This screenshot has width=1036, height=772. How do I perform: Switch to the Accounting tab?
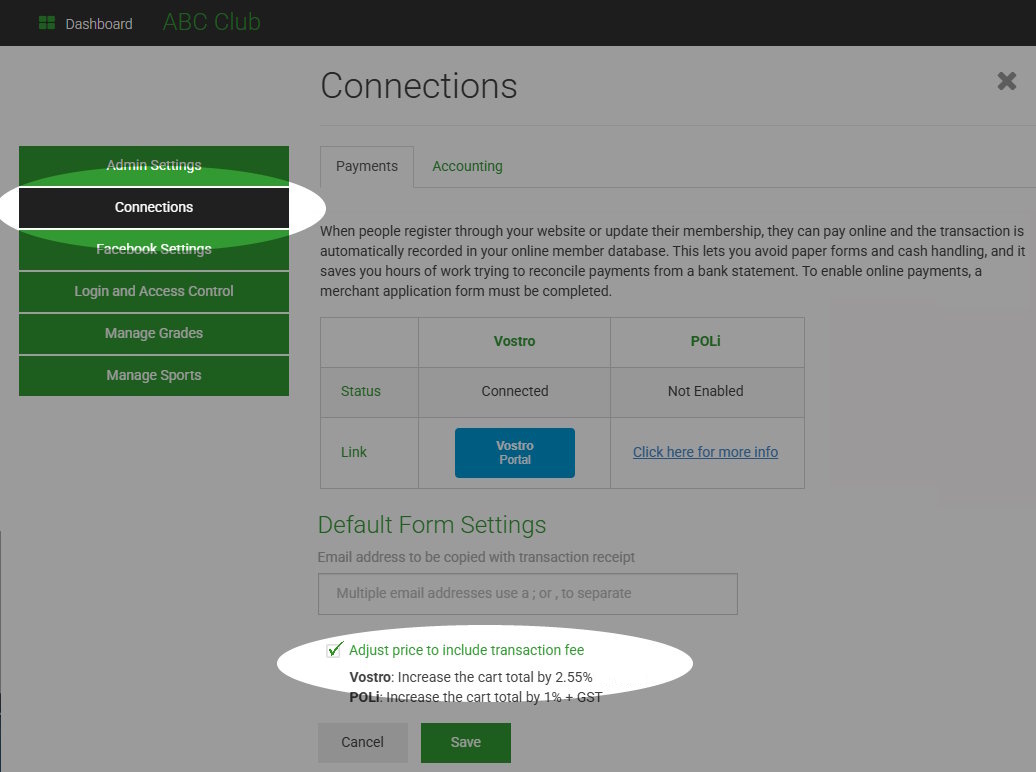click(x=467, y=166)
